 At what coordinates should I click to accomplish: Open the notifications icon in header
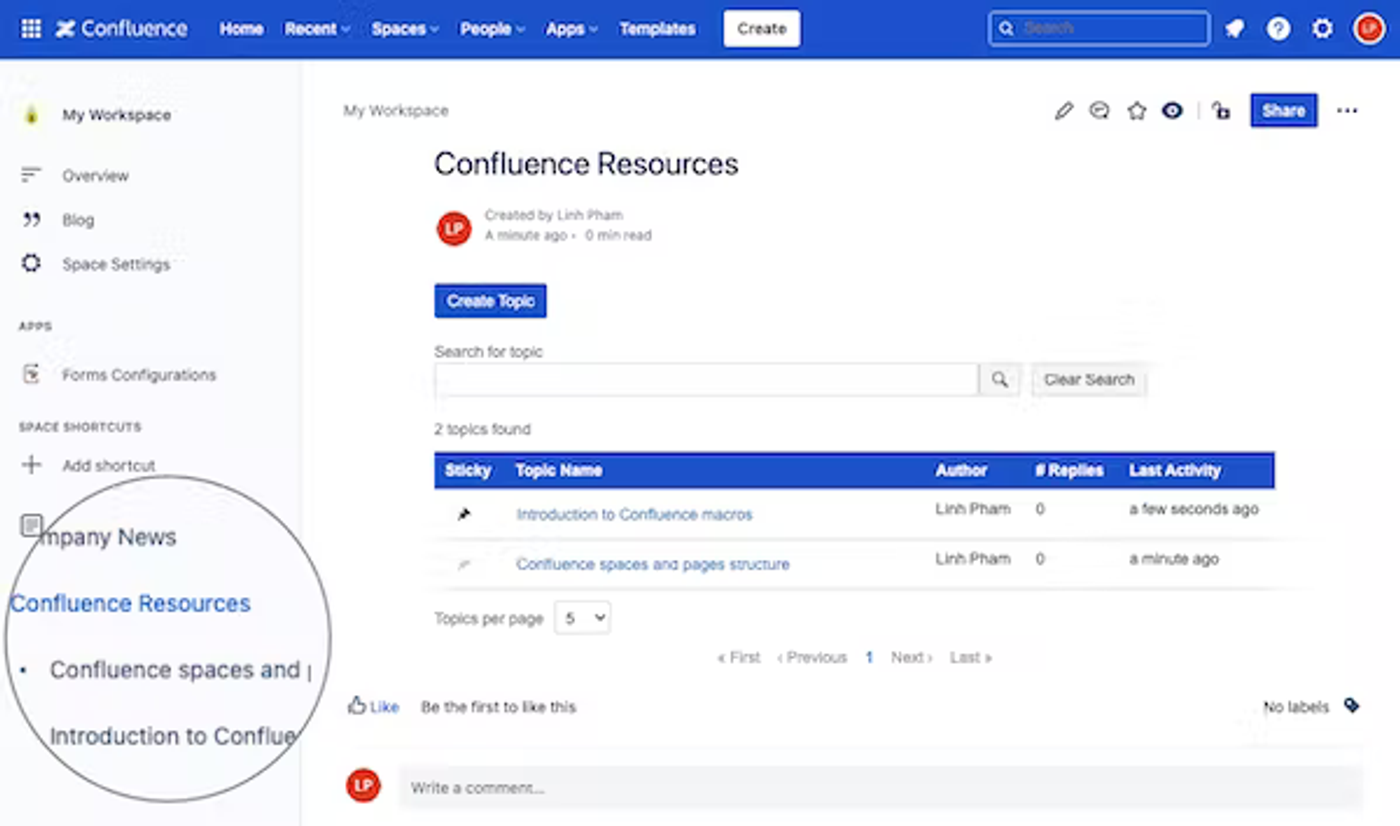click(x=1235, y=29)
